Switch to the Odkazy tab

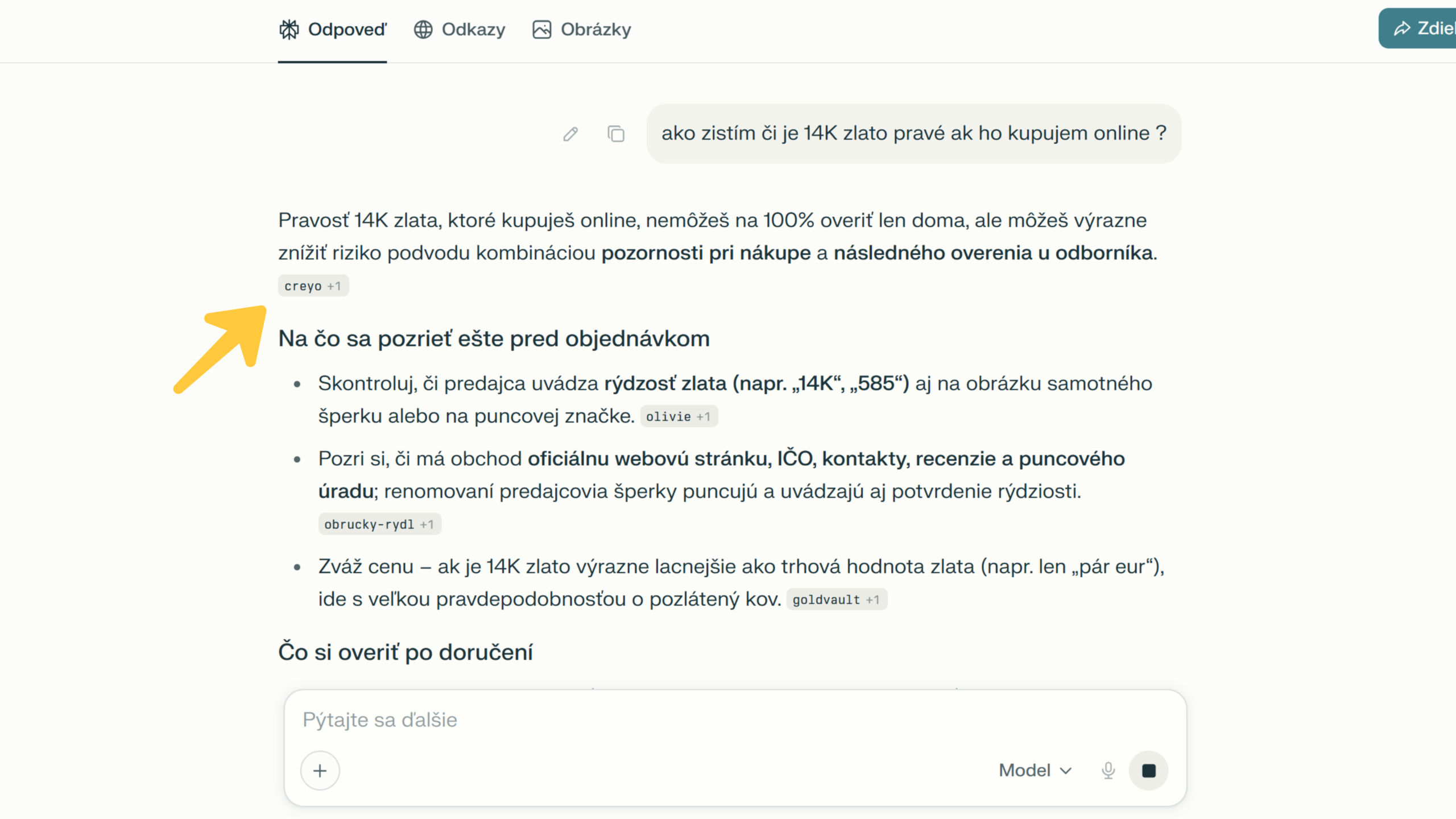point(473,30)
